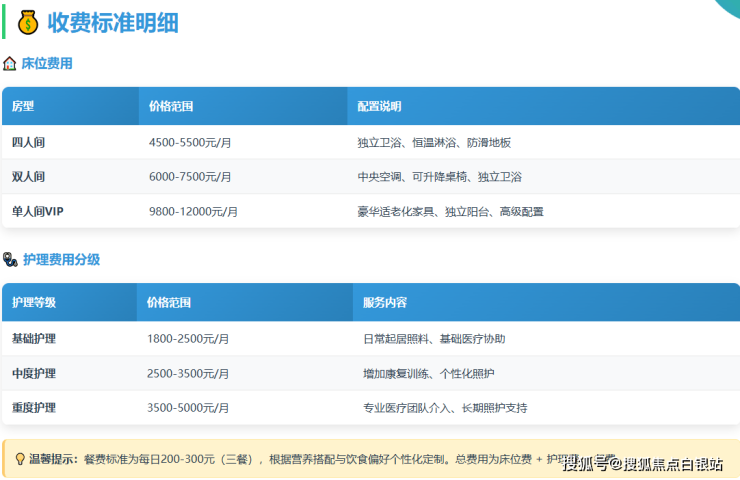Click the 配置说明 column header
Viewport: 740px width, 480px height.
point(379,106)
